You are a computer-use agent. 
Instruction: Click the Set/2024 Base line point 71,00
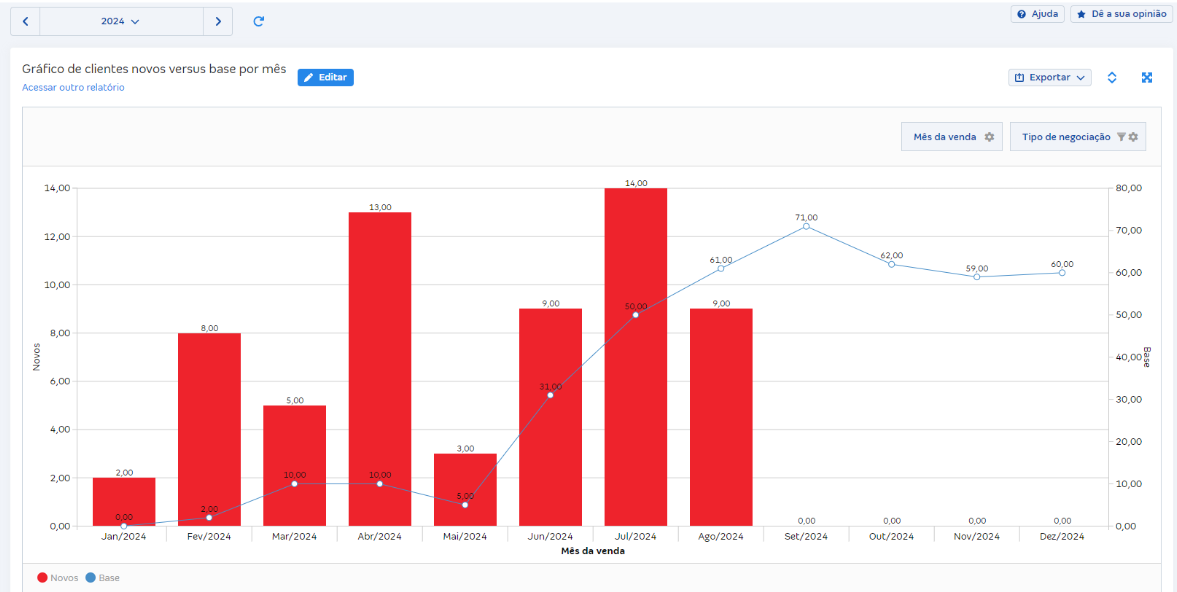coord(806,226)
